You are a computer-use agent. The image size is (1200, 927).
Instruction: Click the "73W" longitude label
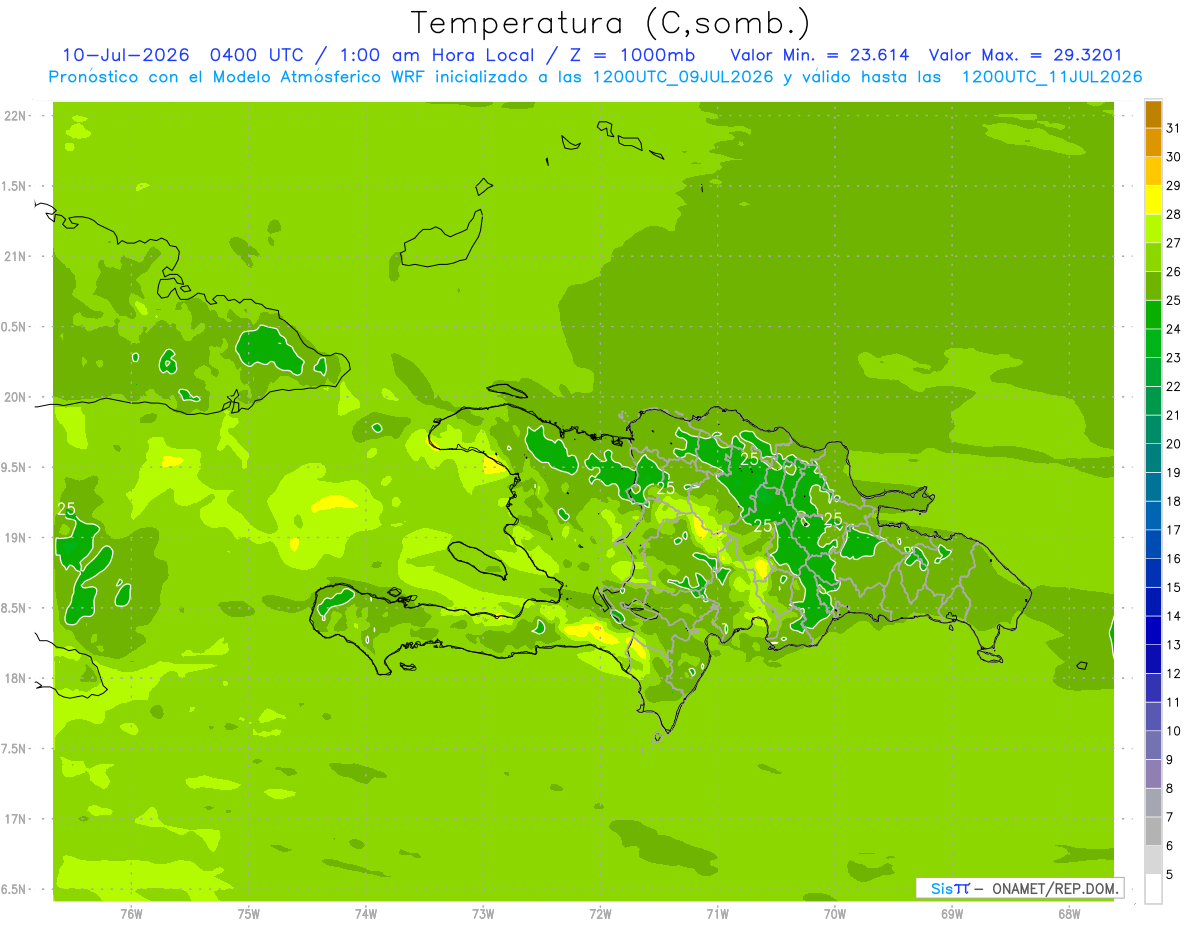(x=483, y=914)
